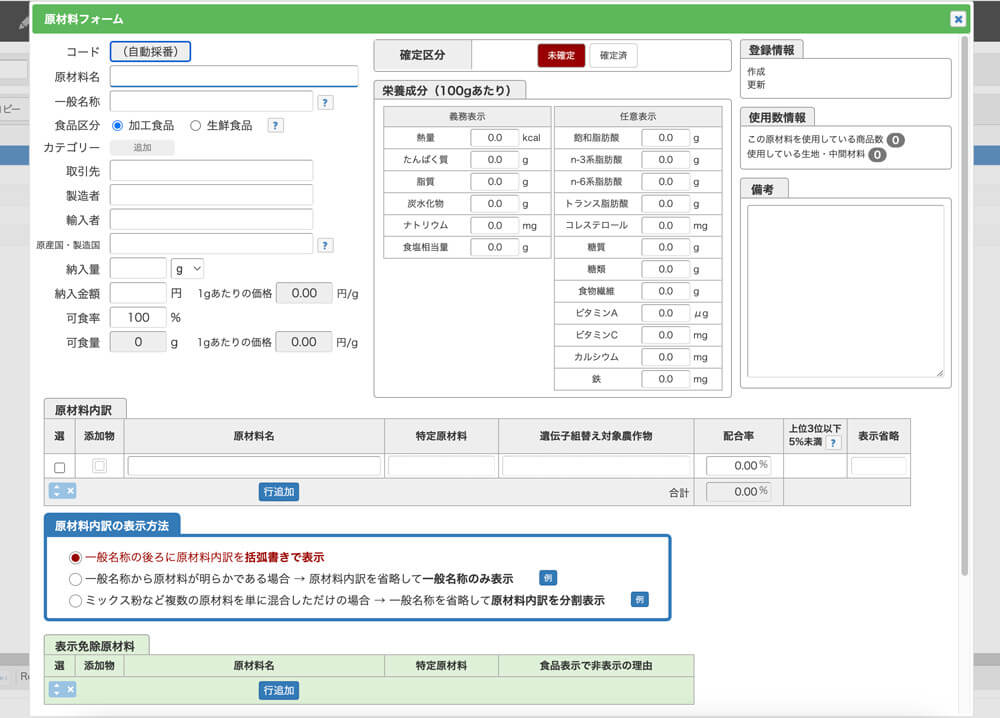This screenshot has height=718, width=1000.
Task: Click the help icon beside 食品区分 options
Action: (x=276, y=125)
